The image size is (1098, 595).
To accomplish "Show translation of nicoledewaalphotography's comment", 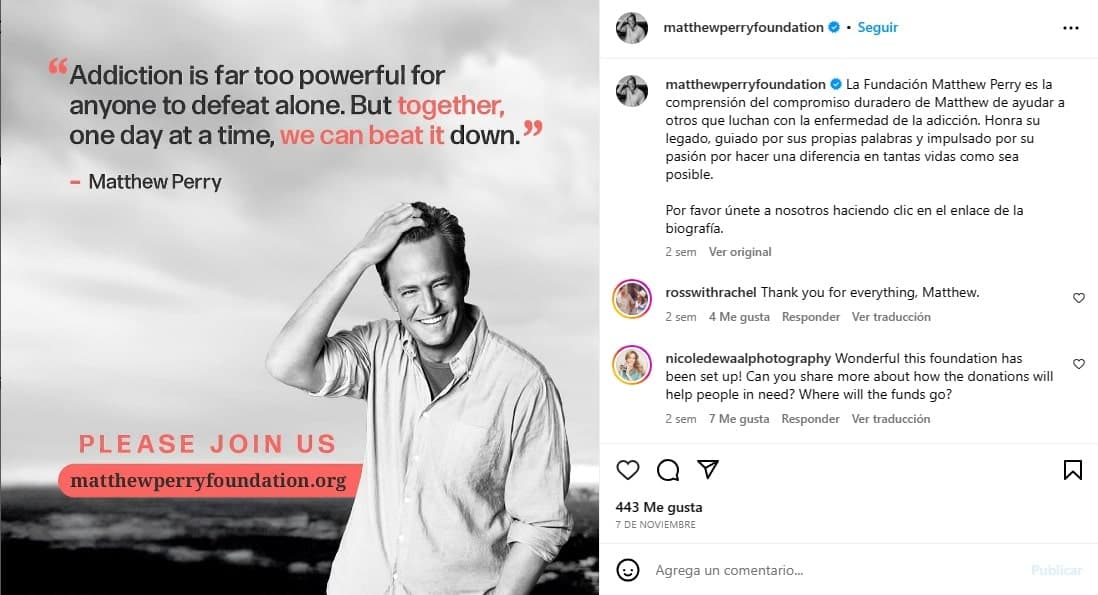I will click(x=891, y=418).
